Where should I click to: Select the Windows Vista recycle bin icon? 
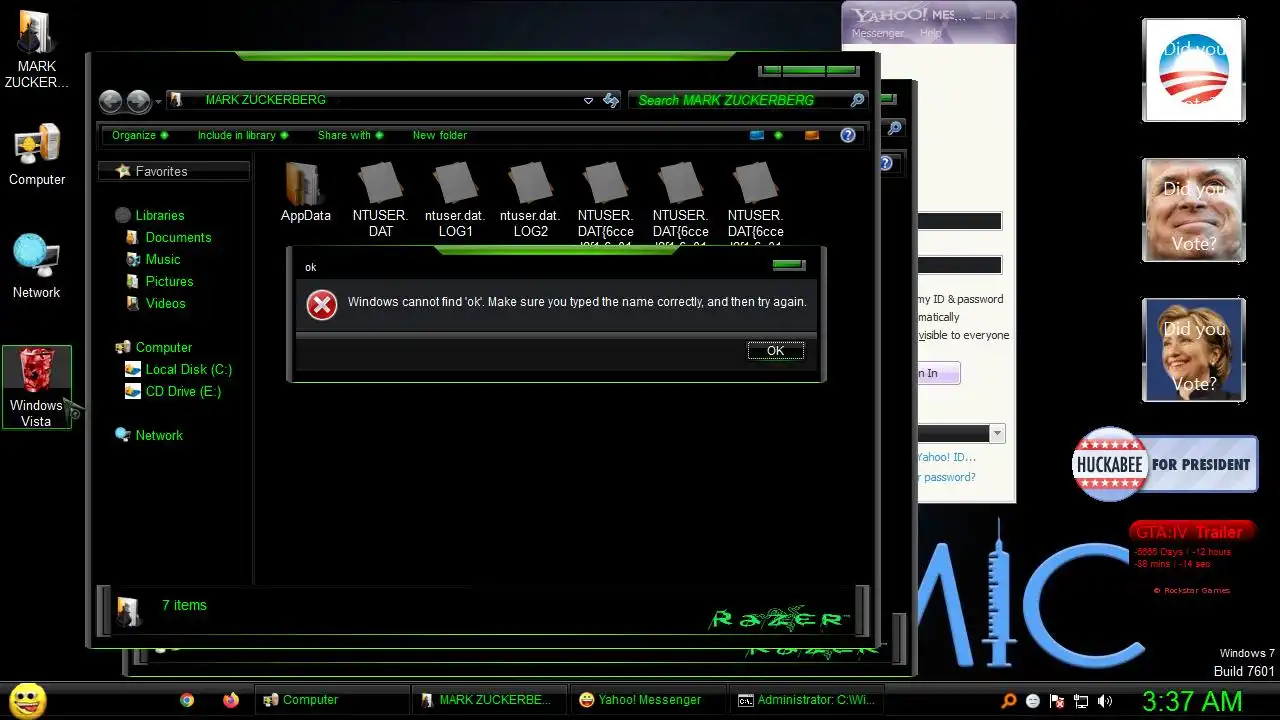click(37, 387)
